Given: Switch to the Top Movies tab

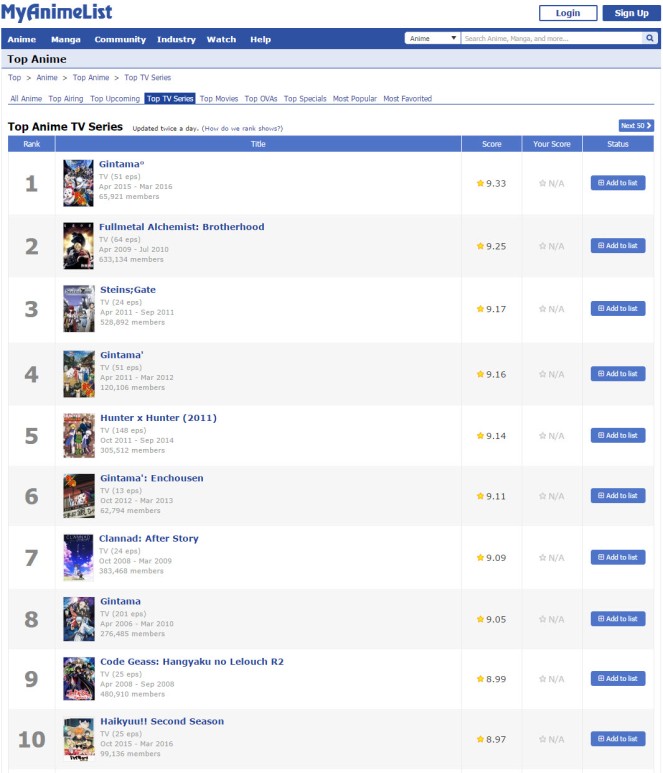Looking at the screenshot, I should (219, 99).
